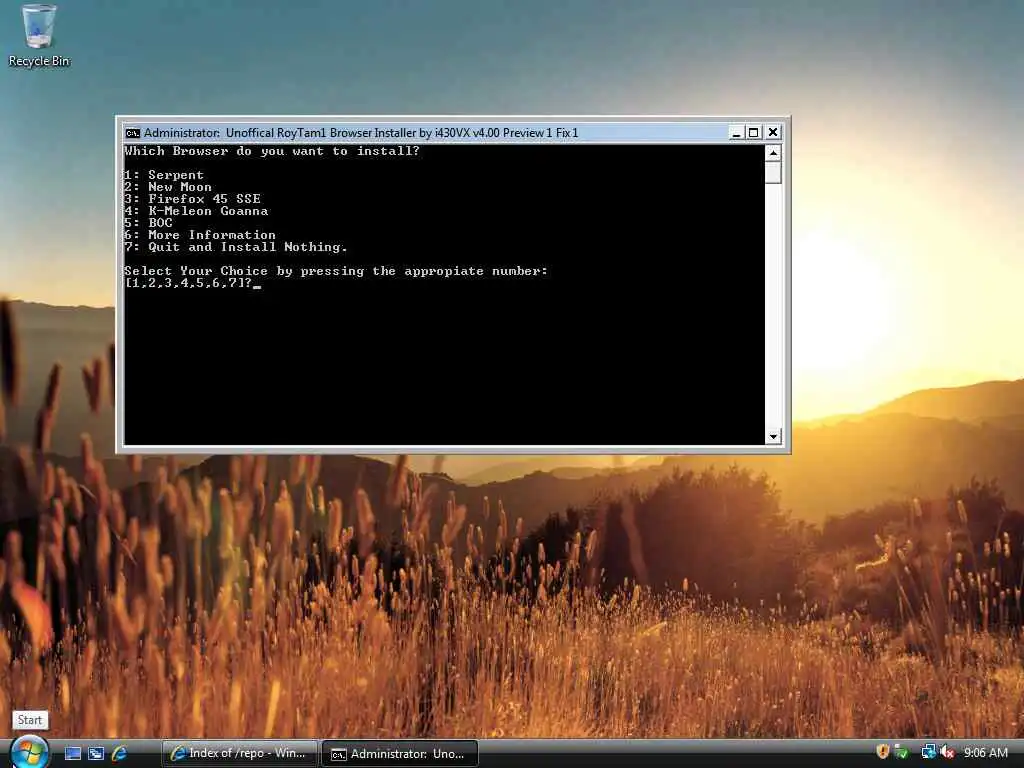Click '7: Quit and Install Nothing.' line
This screenshot has width=1024, height=768.
tap(236, 247)
